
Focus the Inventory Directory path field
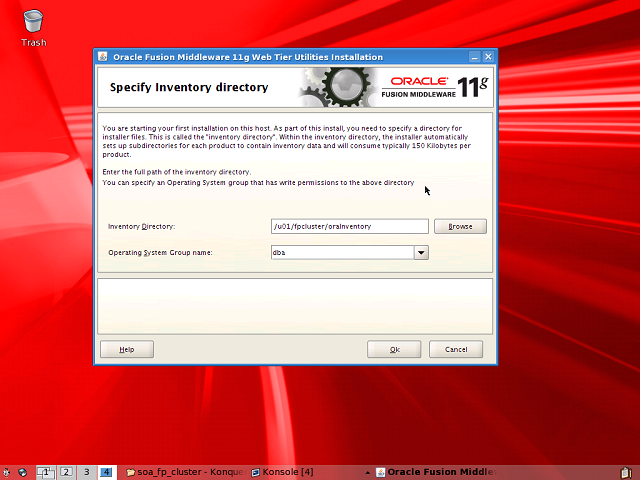point(349,226)
